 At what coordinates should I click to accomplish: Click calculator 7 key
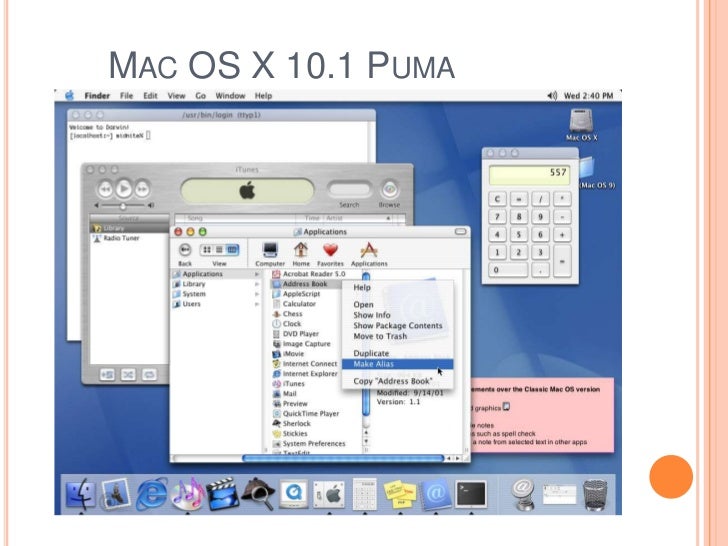click(497, 217)
